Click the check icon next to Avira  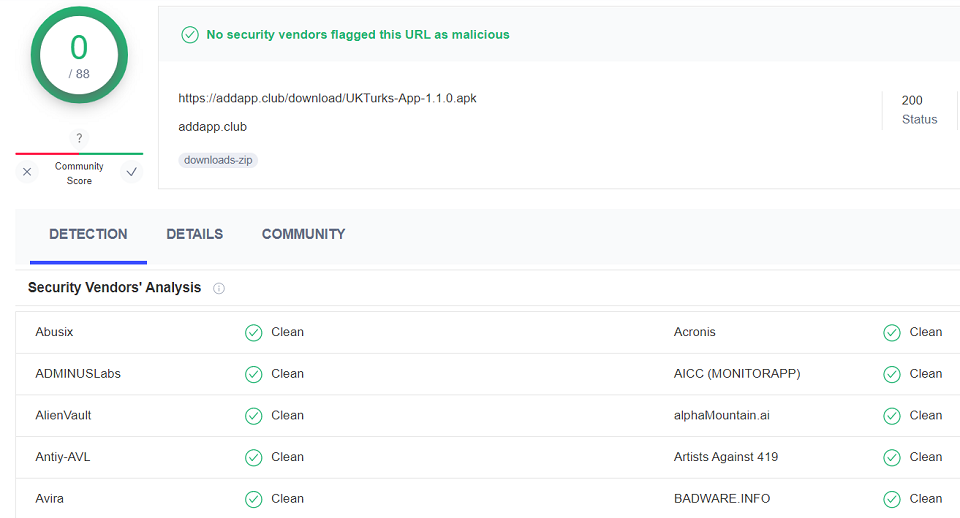[x=253, y=499]
